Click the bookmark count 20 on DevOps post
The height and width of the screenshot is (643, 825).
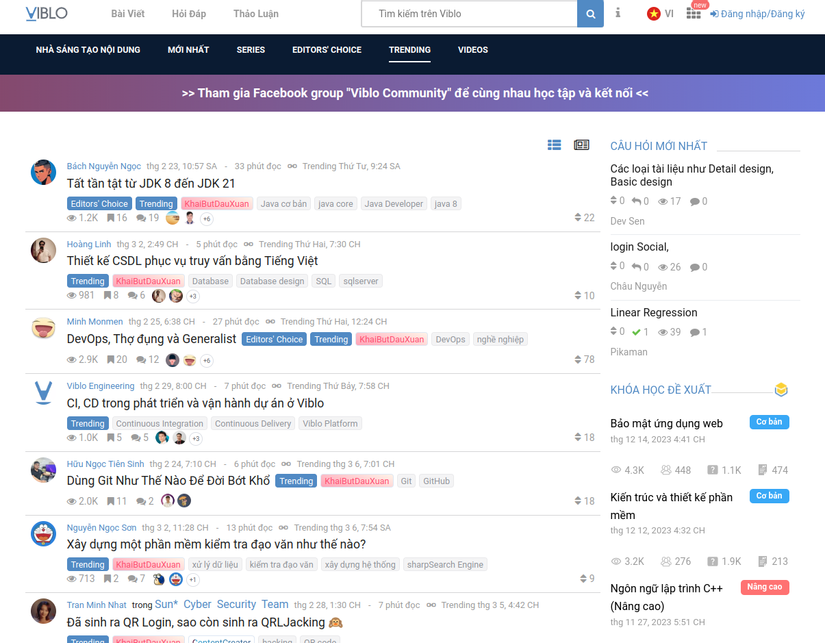point(117,359)
